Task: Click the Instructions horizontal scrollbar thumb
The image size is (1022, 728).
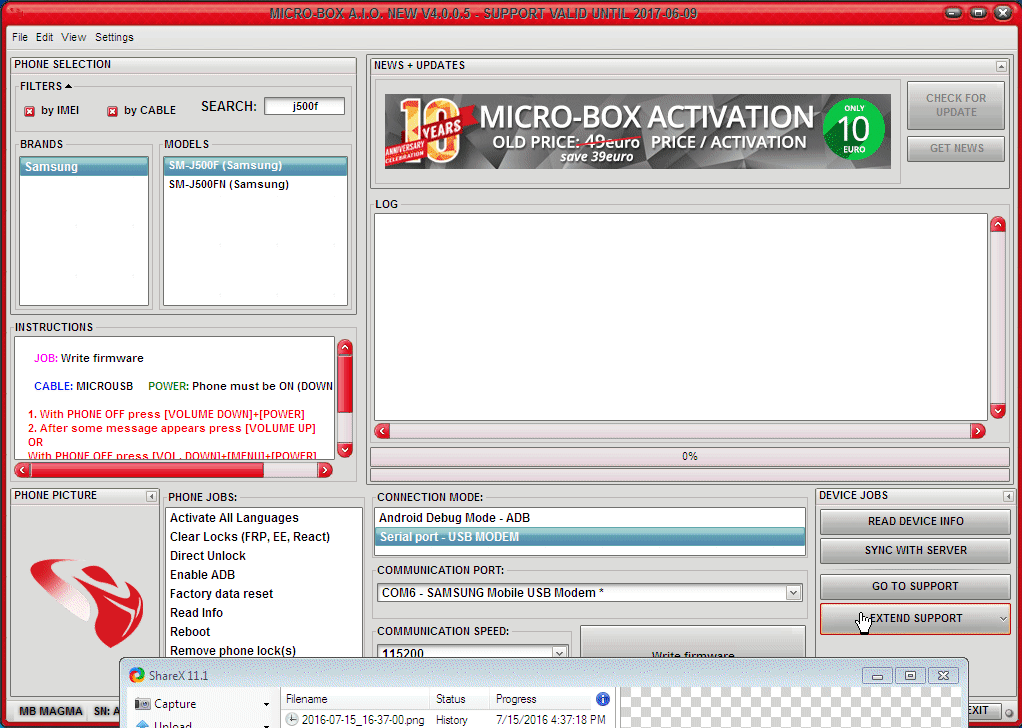Action: (x=147, y=470)
